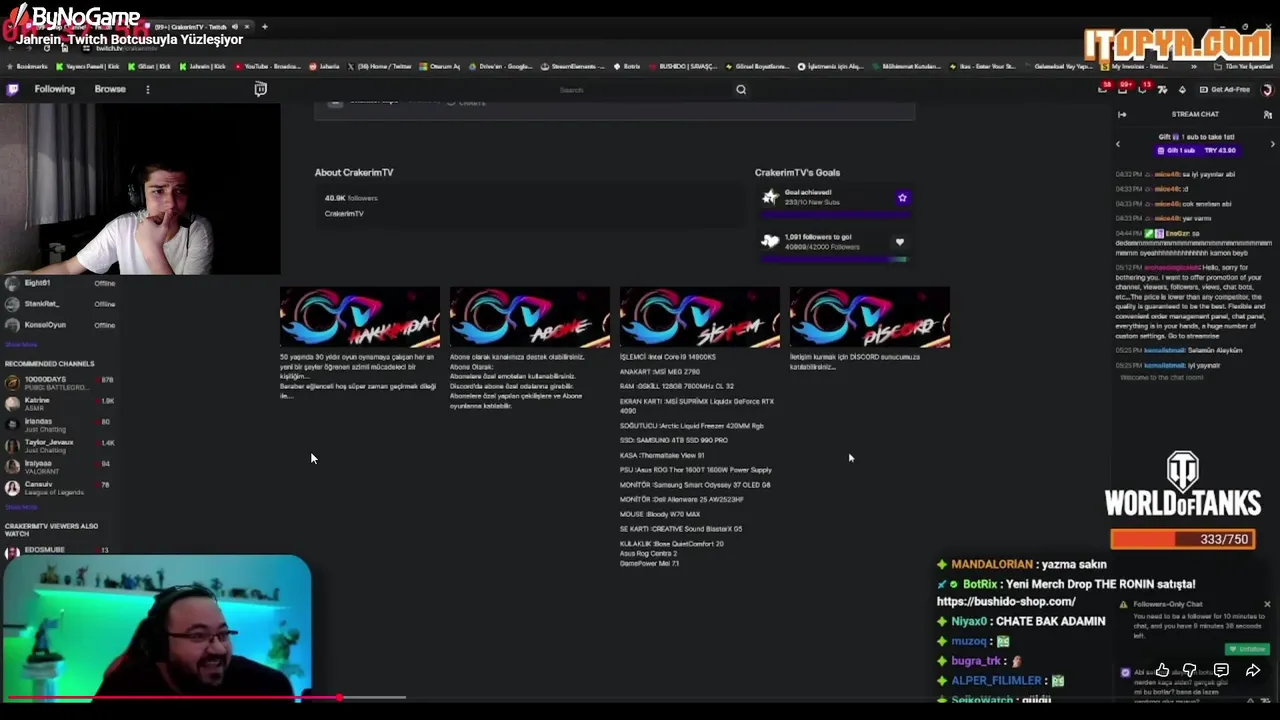Open chat community users list icon
Screen dimensions: 1280x720
tap(1268, 114)
